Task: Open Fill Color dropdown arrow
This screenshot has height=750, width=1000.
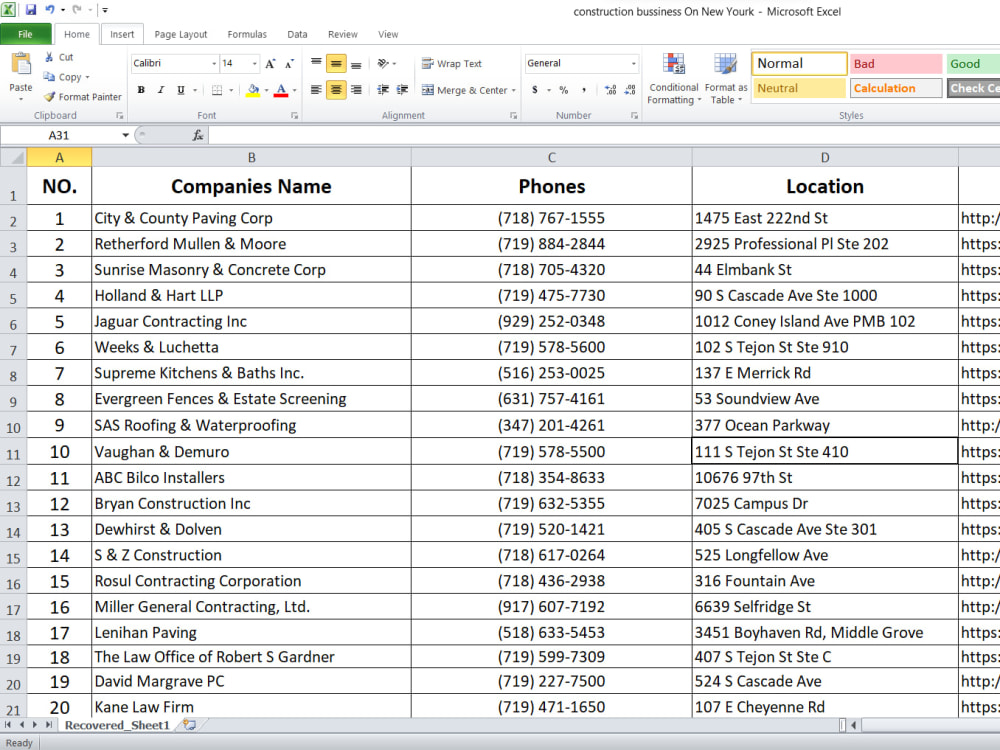Action: [267, 91]
